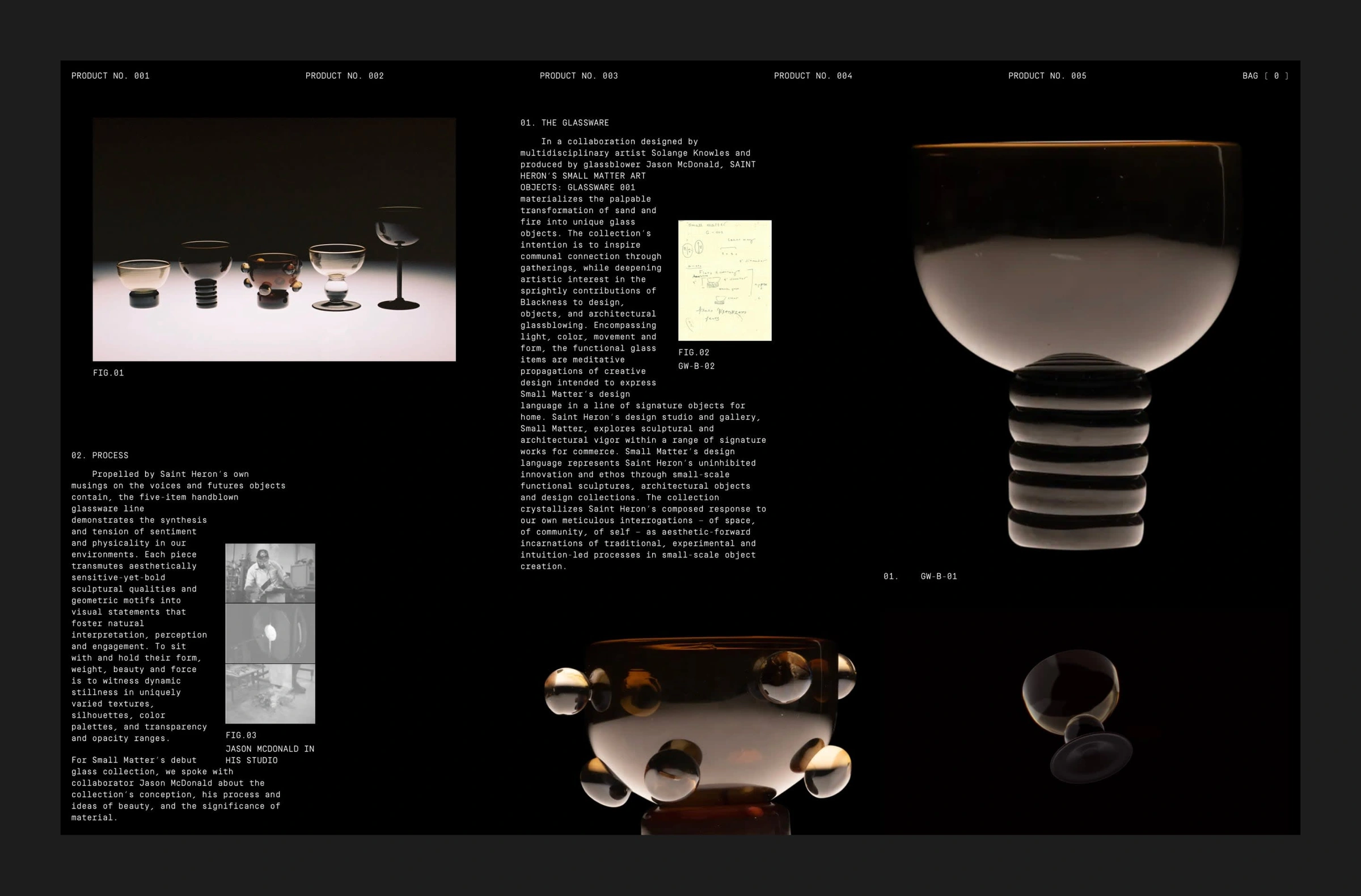This screenshot has width=1361, height=896.
Task: Select the GW-B-01 caption label
Action: click(939, 577)
